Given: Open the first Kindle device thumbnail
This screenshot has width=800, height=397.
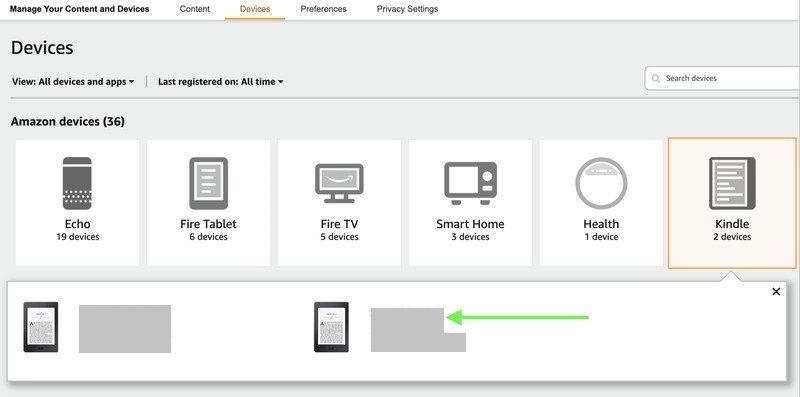Looking at the screenshot, I should tap(41, 327).
